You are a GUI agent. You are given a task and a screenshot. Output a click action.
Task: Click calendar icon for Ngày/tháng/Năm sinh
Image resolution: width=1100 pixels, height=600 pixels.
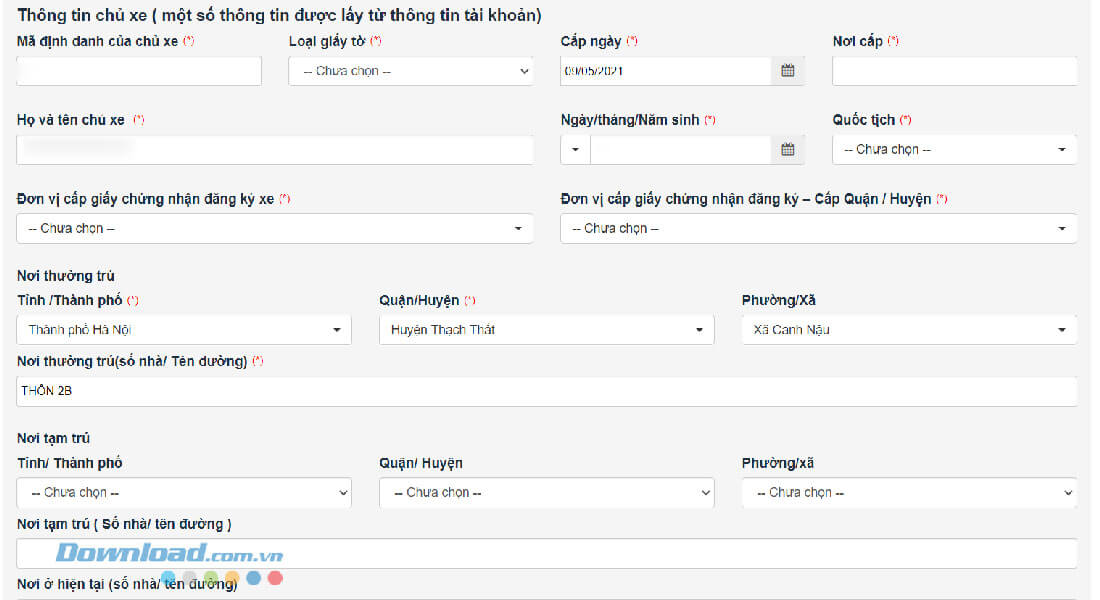point(787,150)
